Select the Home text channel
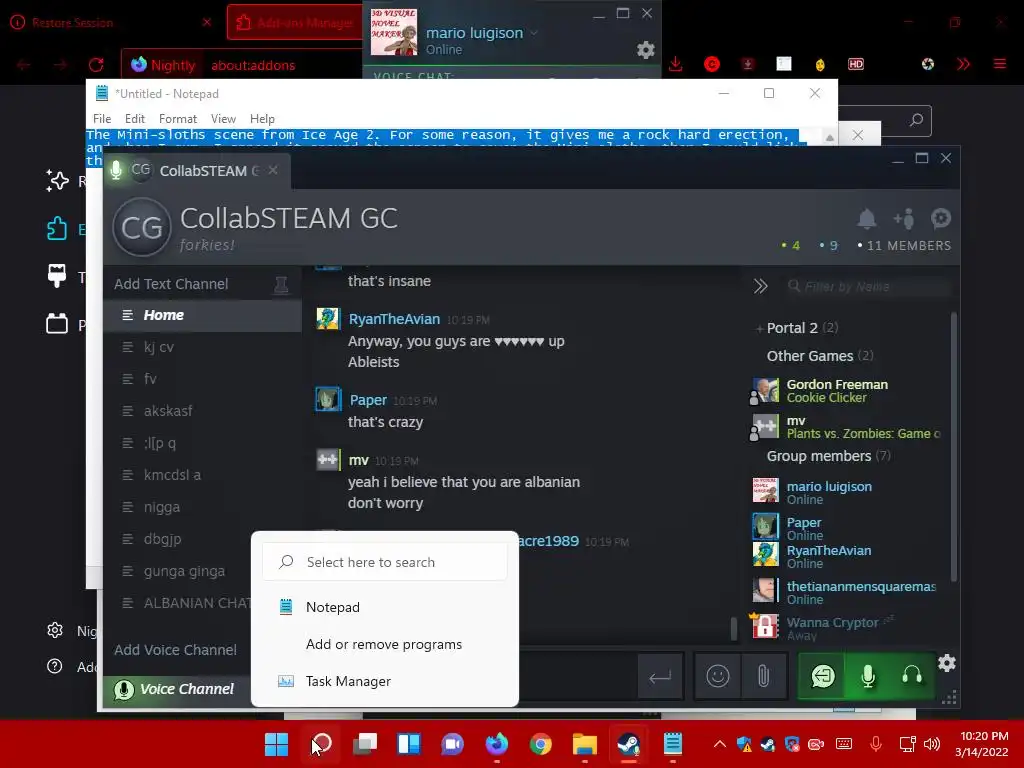The height and width of the screenshot is (768, 1024). (202, 315)
